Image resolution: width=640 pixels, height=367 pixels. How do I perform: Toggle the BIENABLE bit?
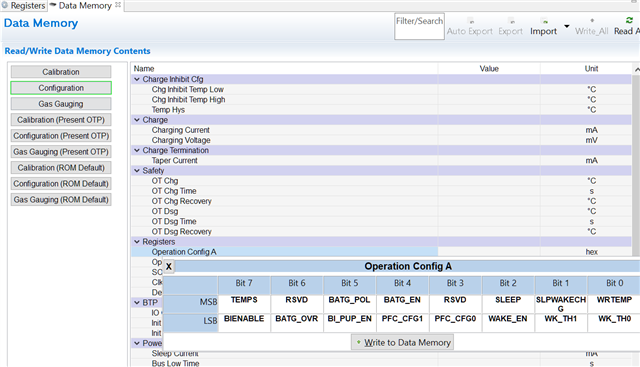244,323
